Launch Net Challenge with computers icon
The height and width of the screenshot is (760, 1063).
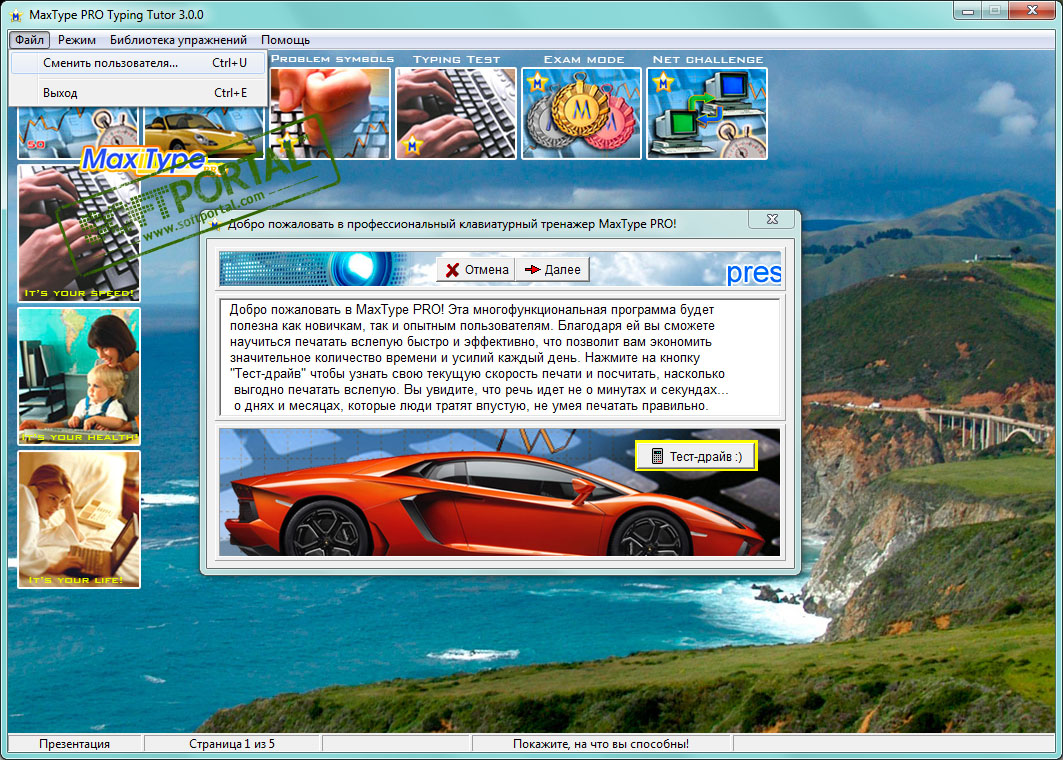[707, 113]
